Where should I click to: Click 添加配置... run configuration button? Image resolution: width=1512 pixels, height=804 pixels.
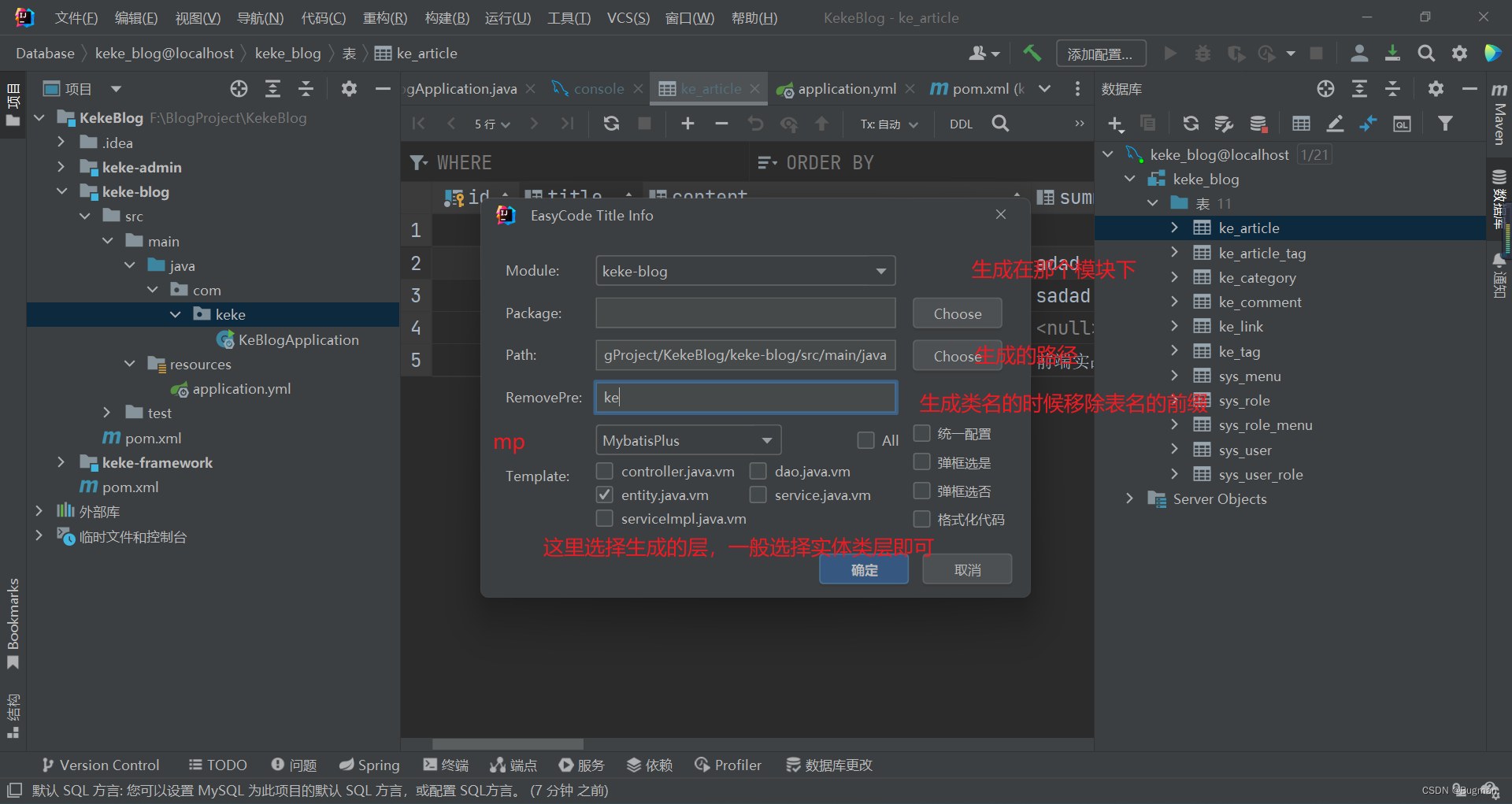pyautogui.click(x=1100, y=54)
